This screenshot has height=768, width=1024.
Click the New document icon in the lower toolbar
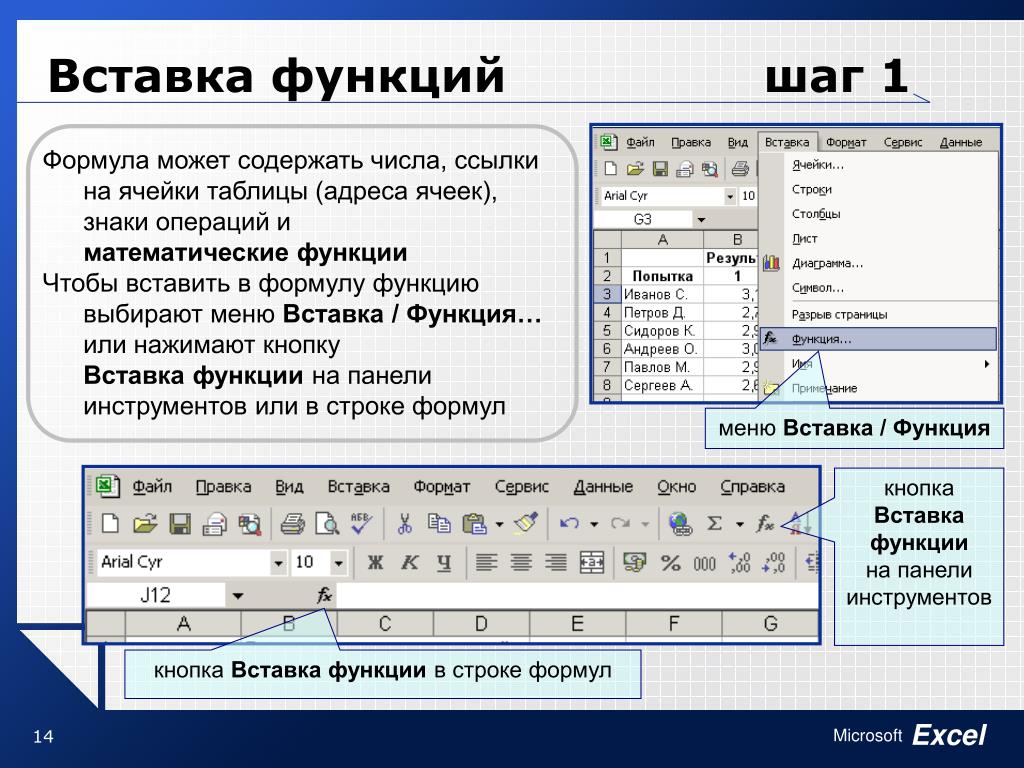110,523
